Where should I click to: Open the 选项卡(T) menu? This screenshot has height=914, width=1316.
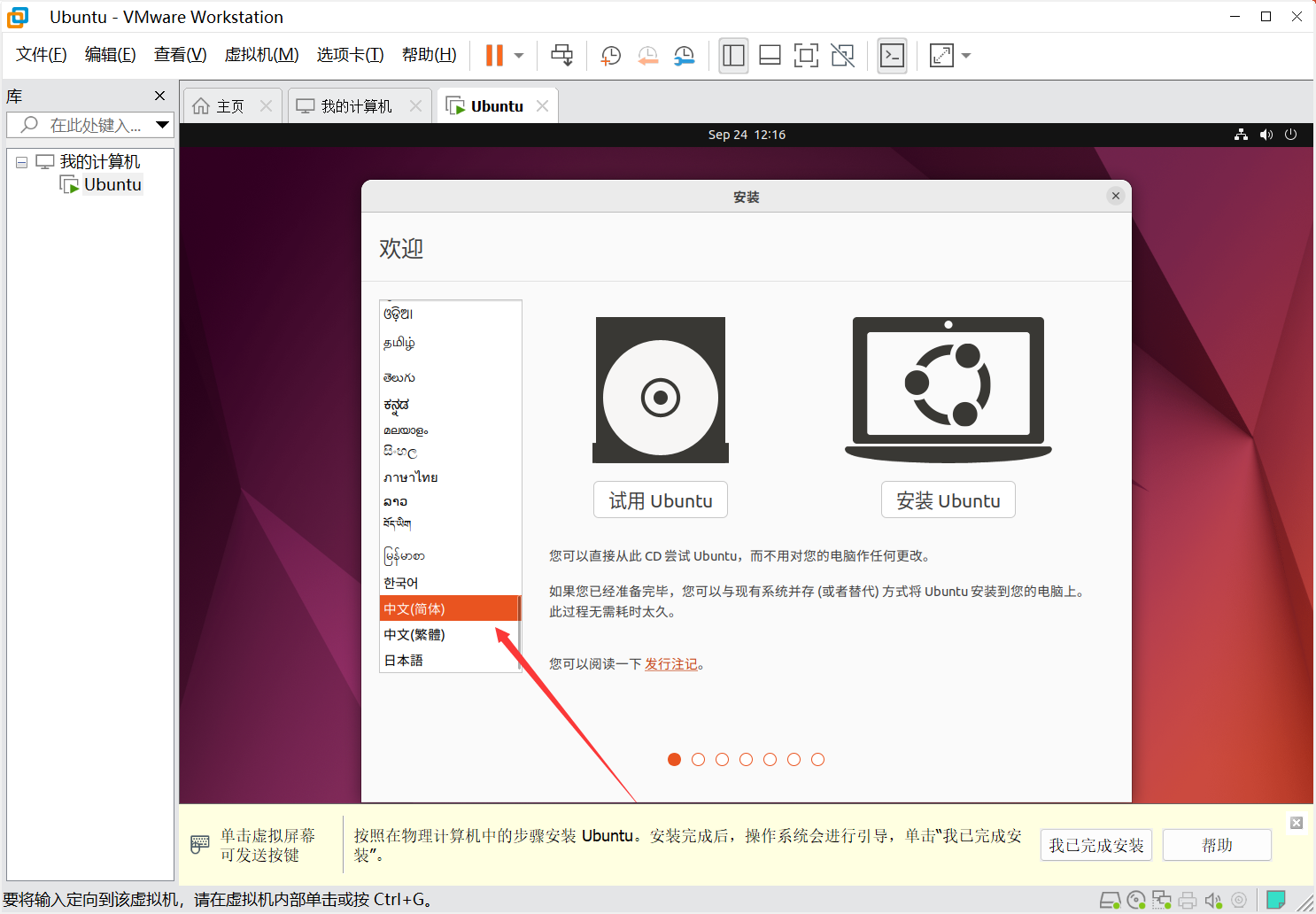pyautogui.click(x=351, y=55)
